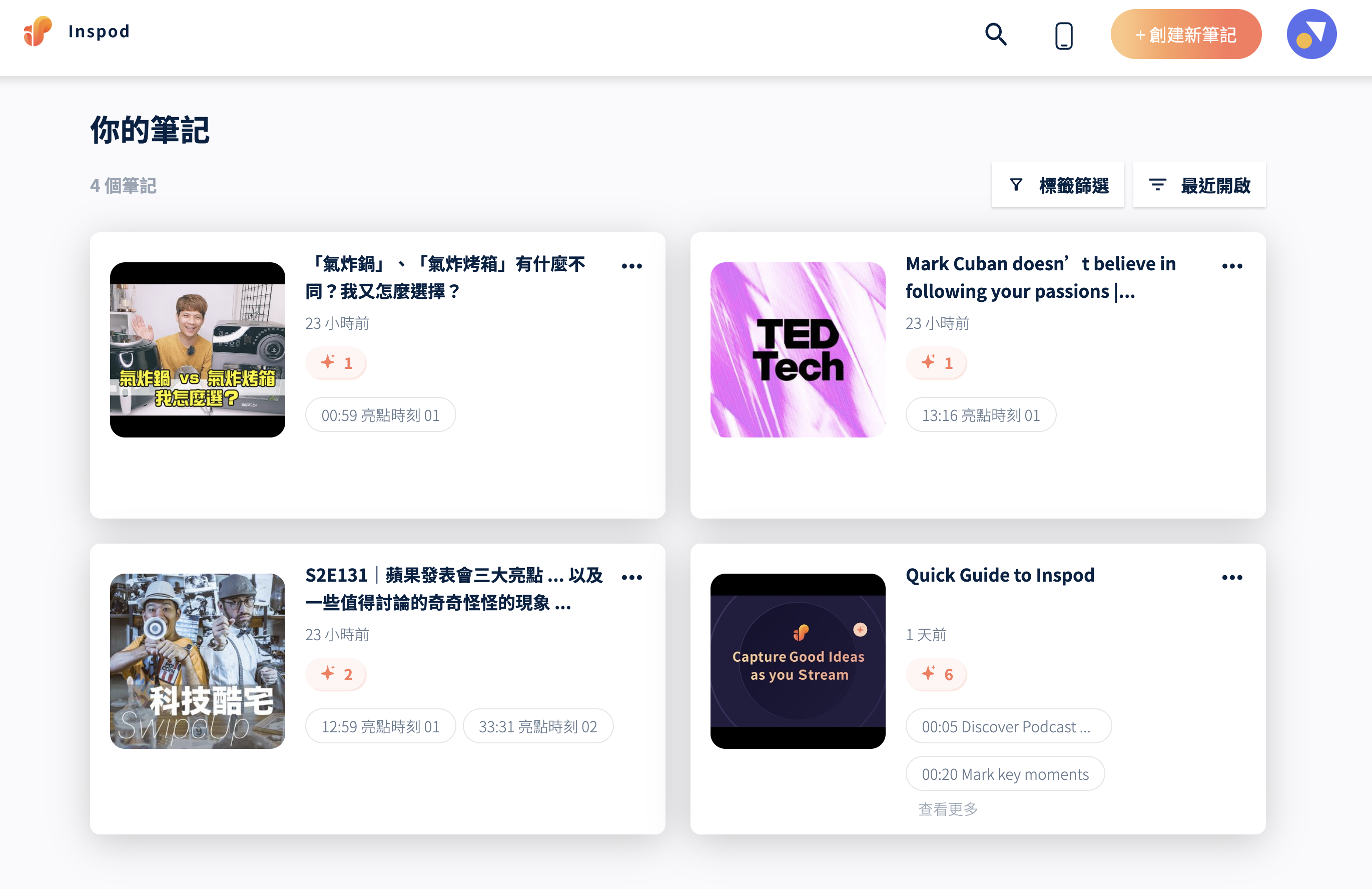1372x889 pixels.
Task: Click the 13:16 亮點時刻 01 highlight chip
Action: point(981,415)
